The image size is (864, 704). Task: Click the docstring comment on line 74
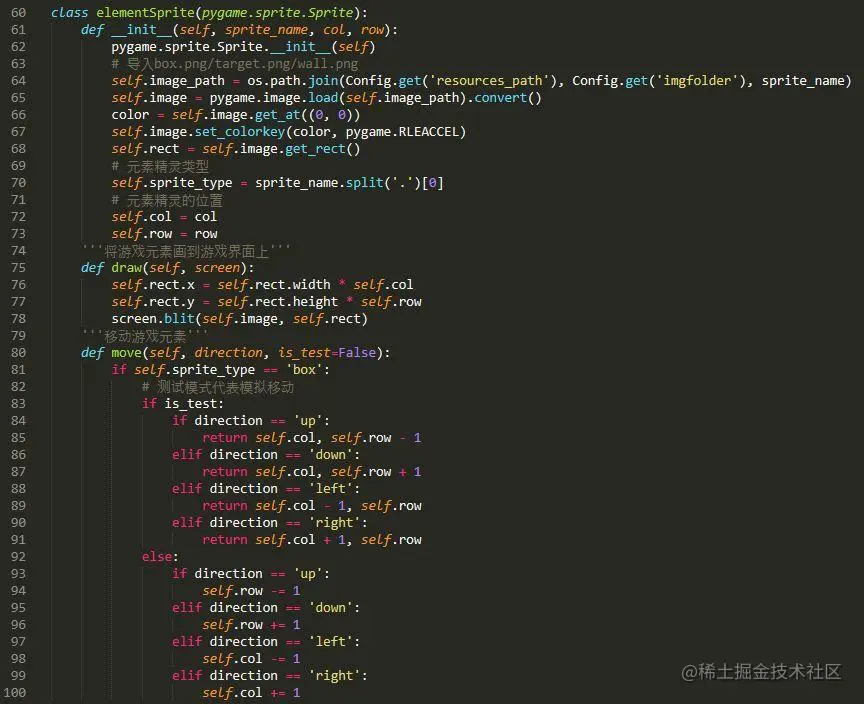(186, 251)
